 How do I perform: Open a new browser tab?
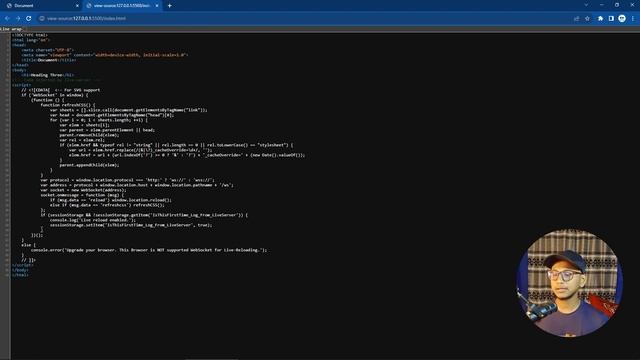pyautogui.click(x=169, y=6)
